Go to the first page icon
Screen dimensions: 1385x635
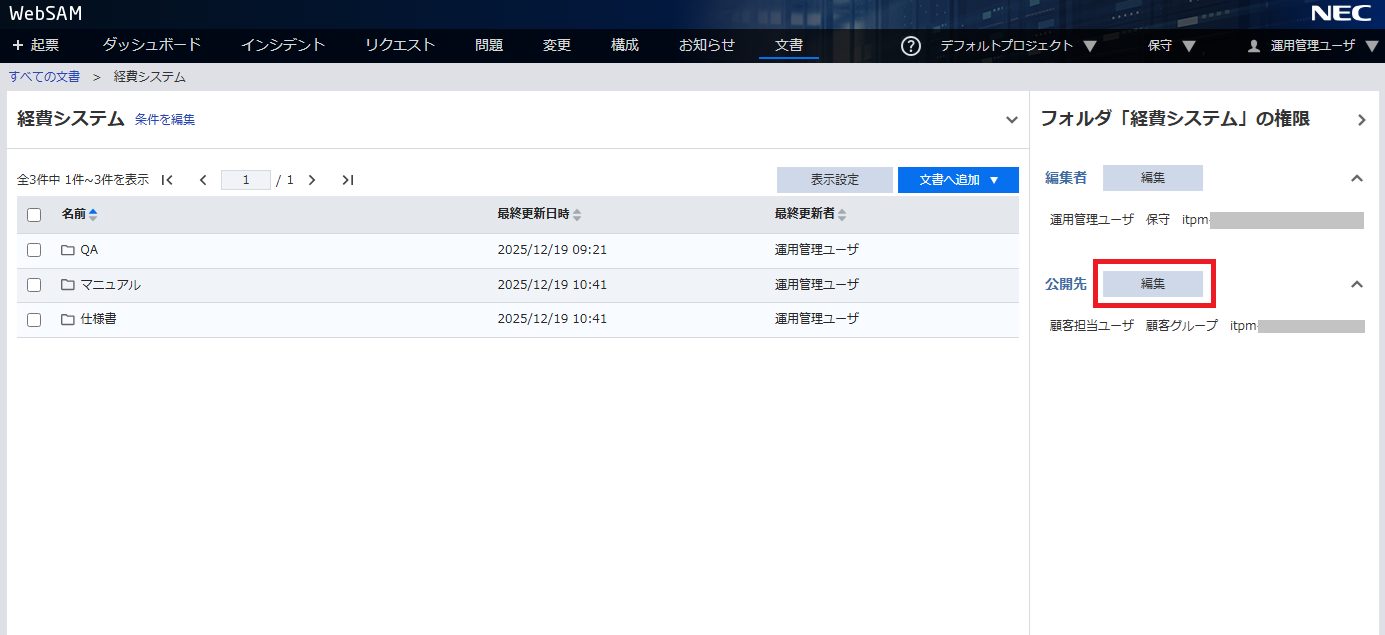click(x=167, y=180)
